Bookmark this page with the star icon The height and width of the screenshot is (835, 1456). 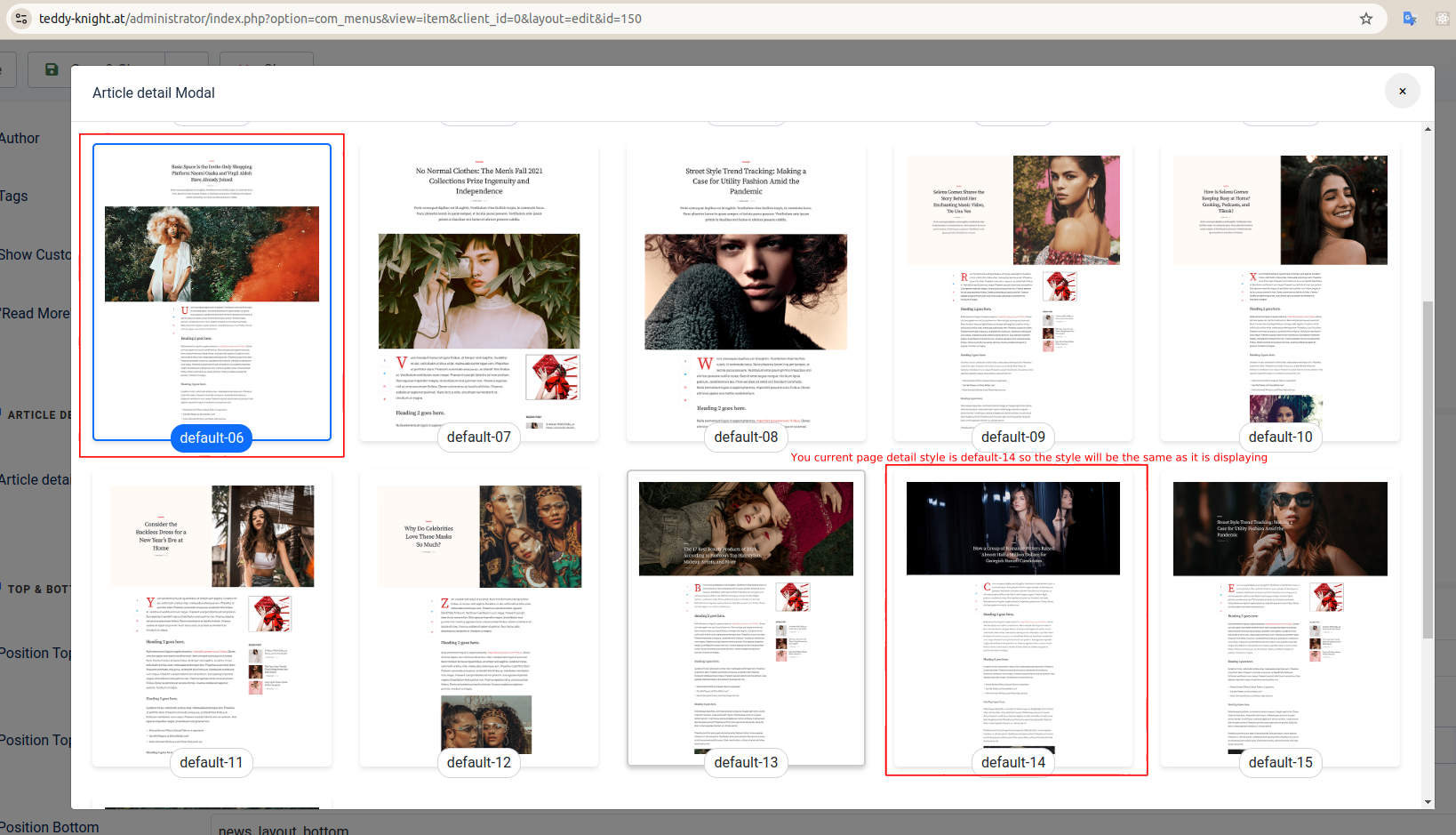(1366, 19)
